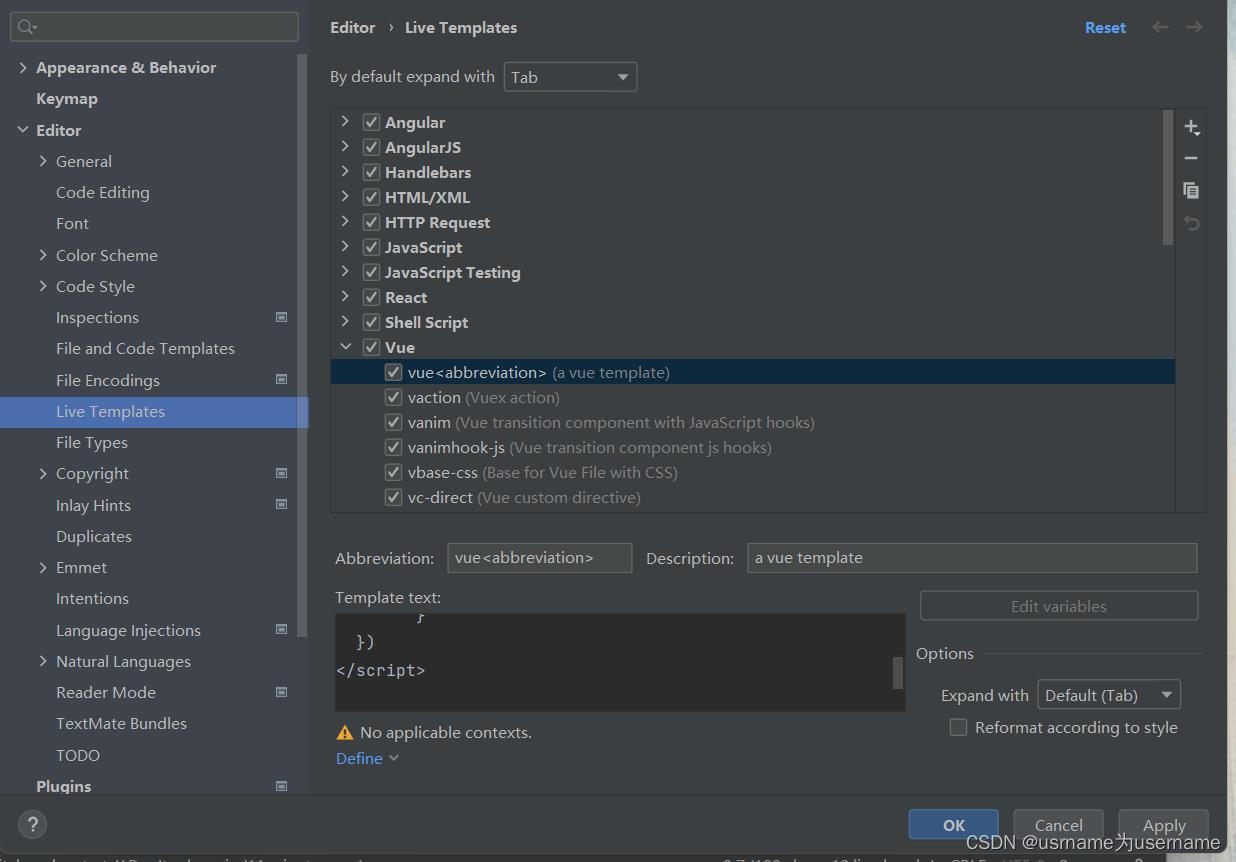Remove selected template with minus icon

pos(1191,158)
